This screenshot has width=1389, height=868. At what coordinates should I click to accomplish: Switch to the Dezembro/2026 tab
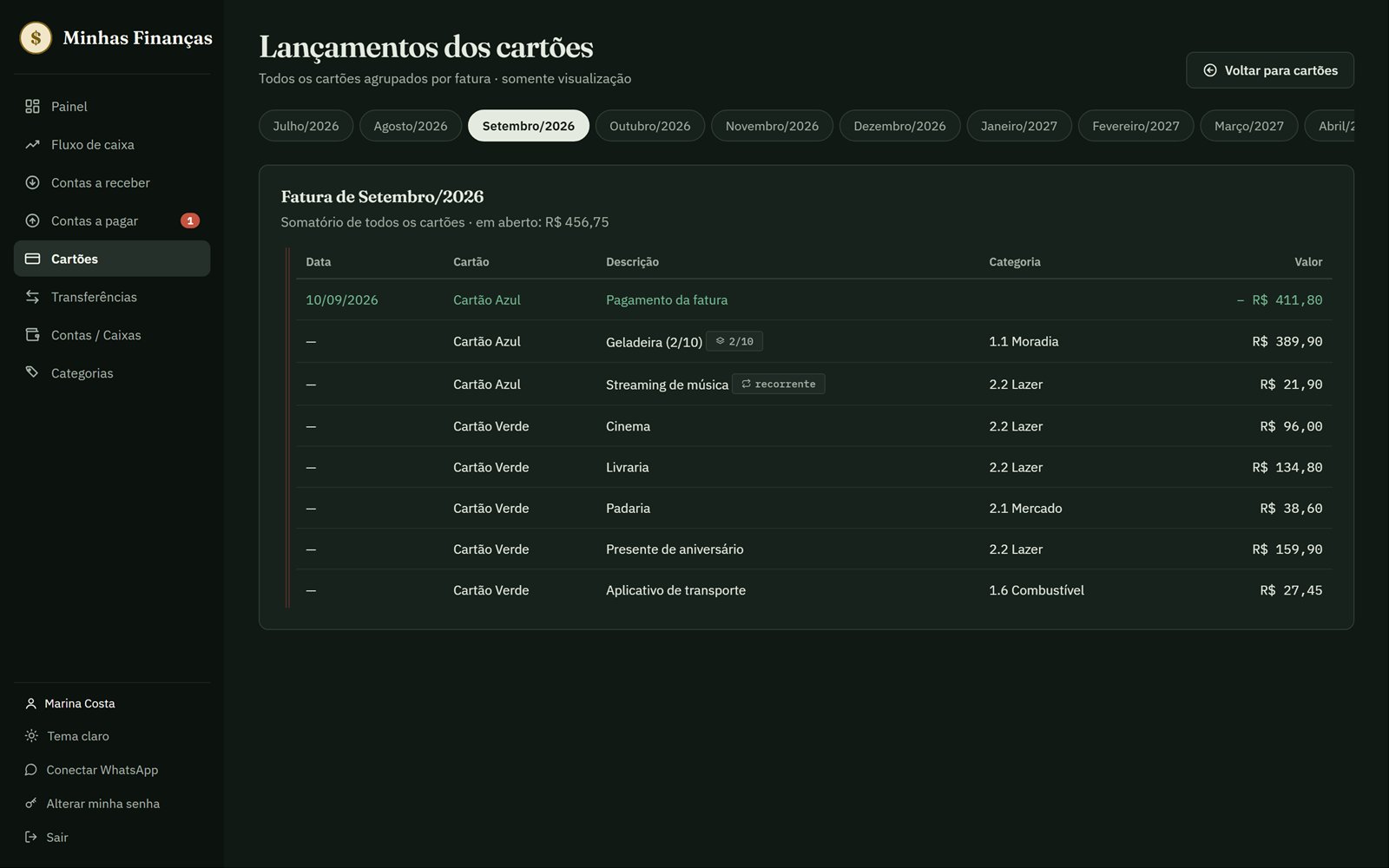899,126
